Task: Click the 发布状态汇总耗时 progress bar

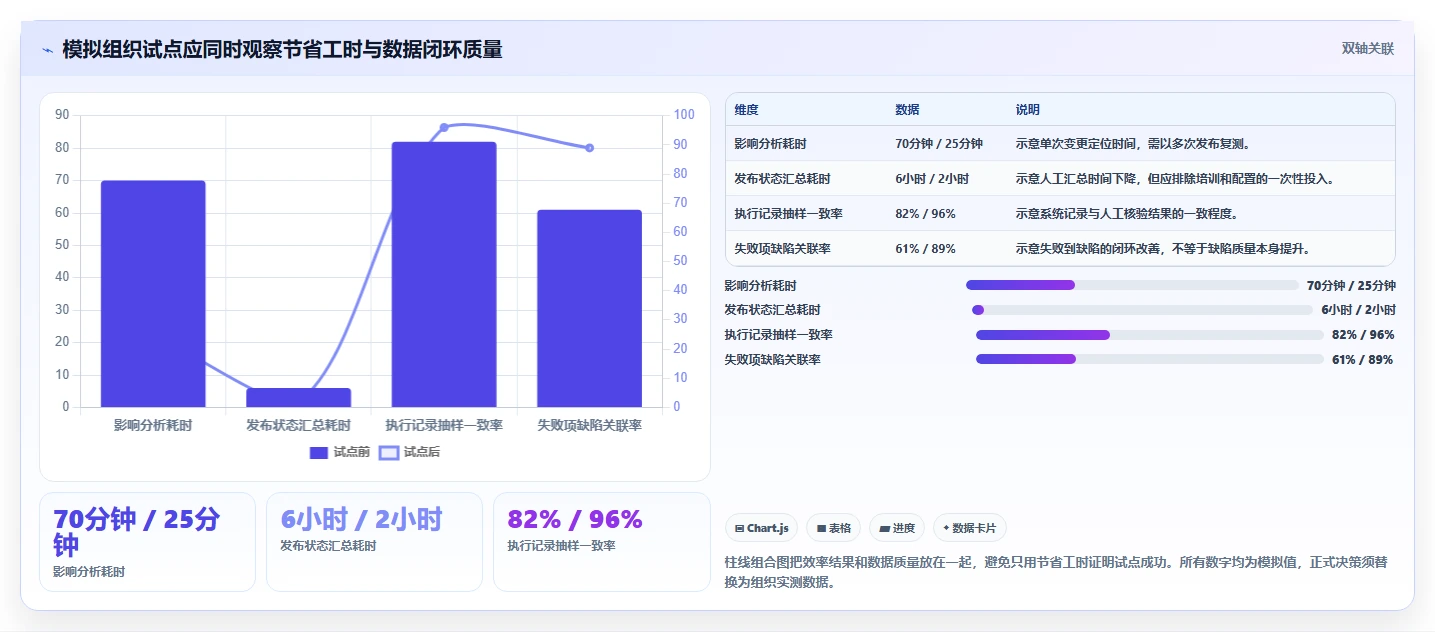Action: (x=1142, y=310)
